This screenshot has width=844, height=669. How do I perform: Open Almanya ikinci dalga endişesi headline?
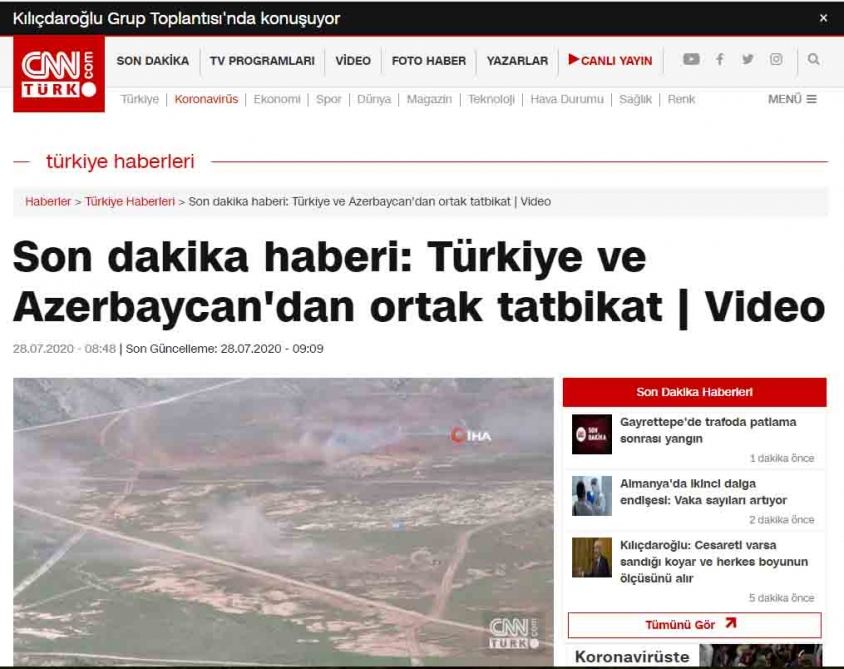coord(703,492)
